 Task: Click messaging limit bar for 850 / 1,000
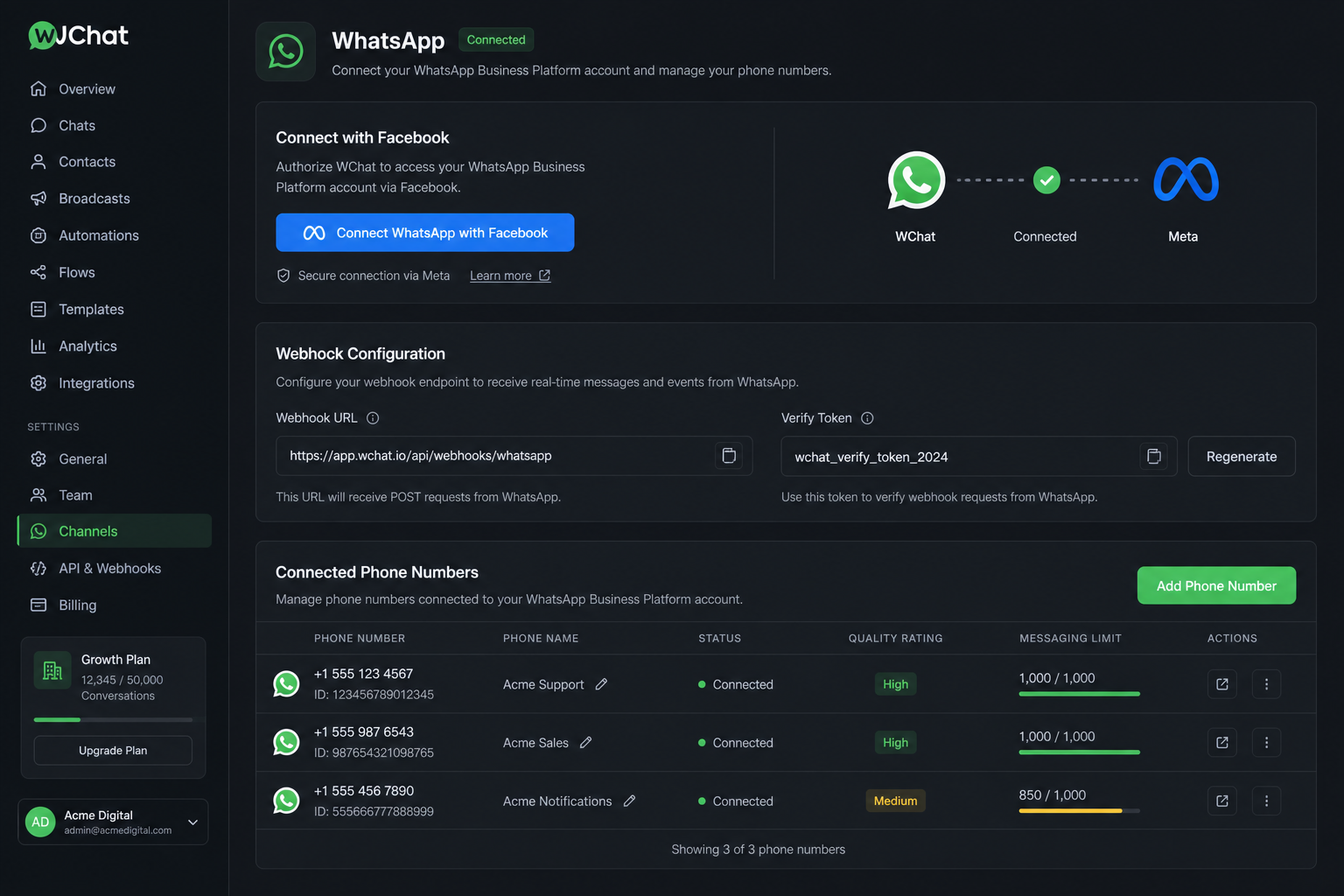pyautogui.click(x=1079, y=811)
